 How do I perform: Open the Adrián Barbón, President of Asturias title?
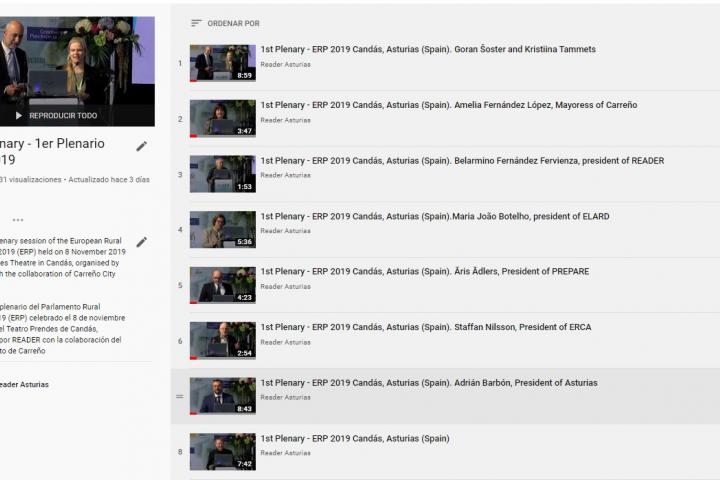pyautogui.click(x=428, y=383)
